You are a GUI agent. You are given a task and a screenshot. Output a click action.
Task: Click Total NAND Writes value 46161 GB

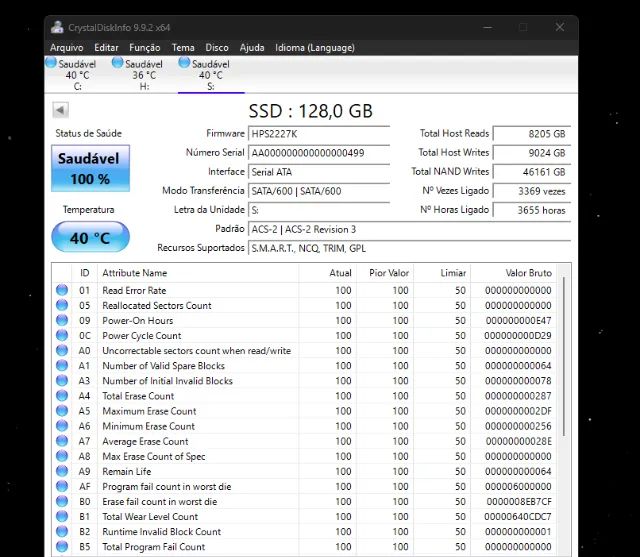pyautogui.click(x=532, y=172)
